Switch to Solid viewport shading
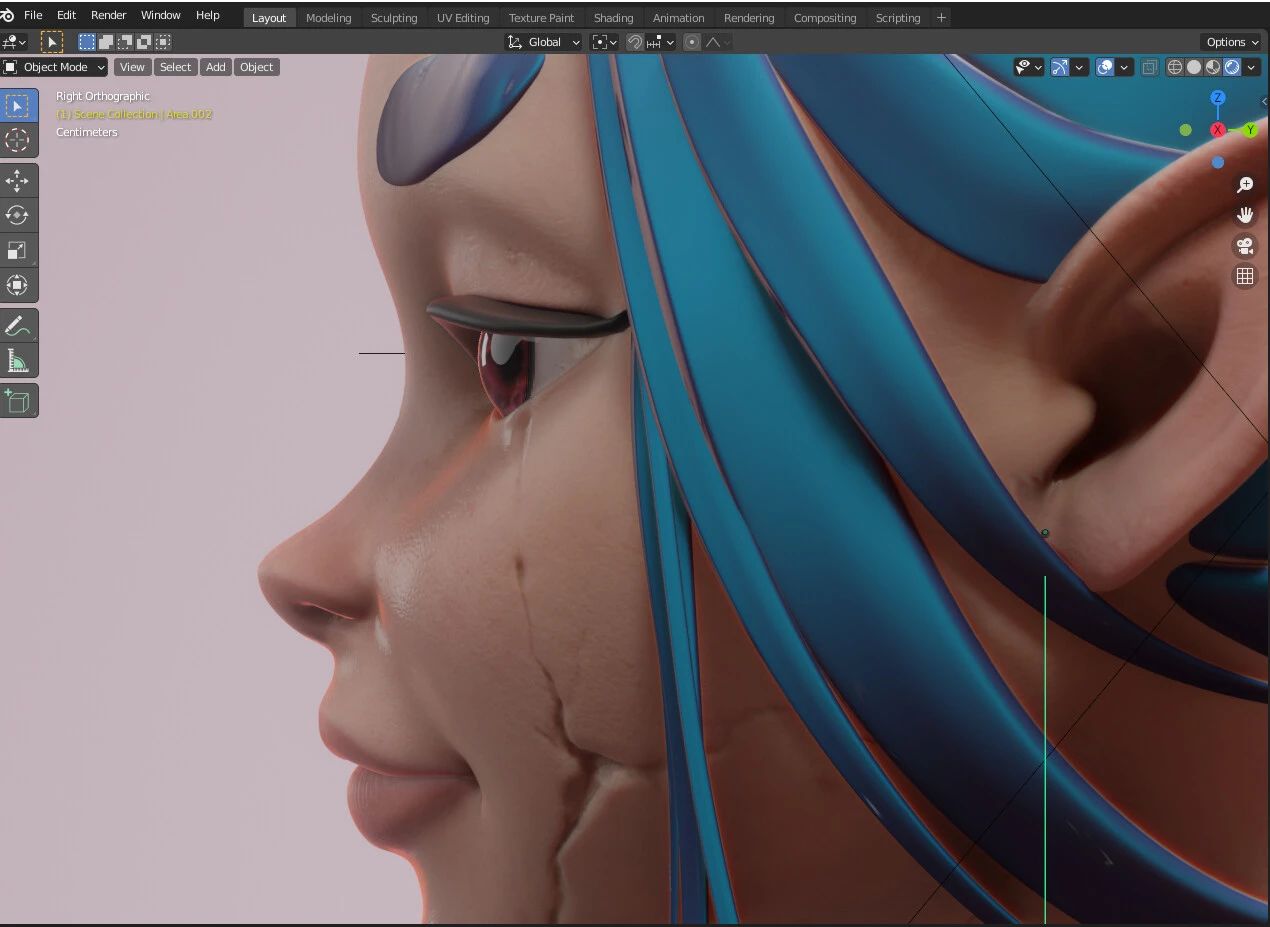The image size is (1270, 927). (x=1194, y=67)
